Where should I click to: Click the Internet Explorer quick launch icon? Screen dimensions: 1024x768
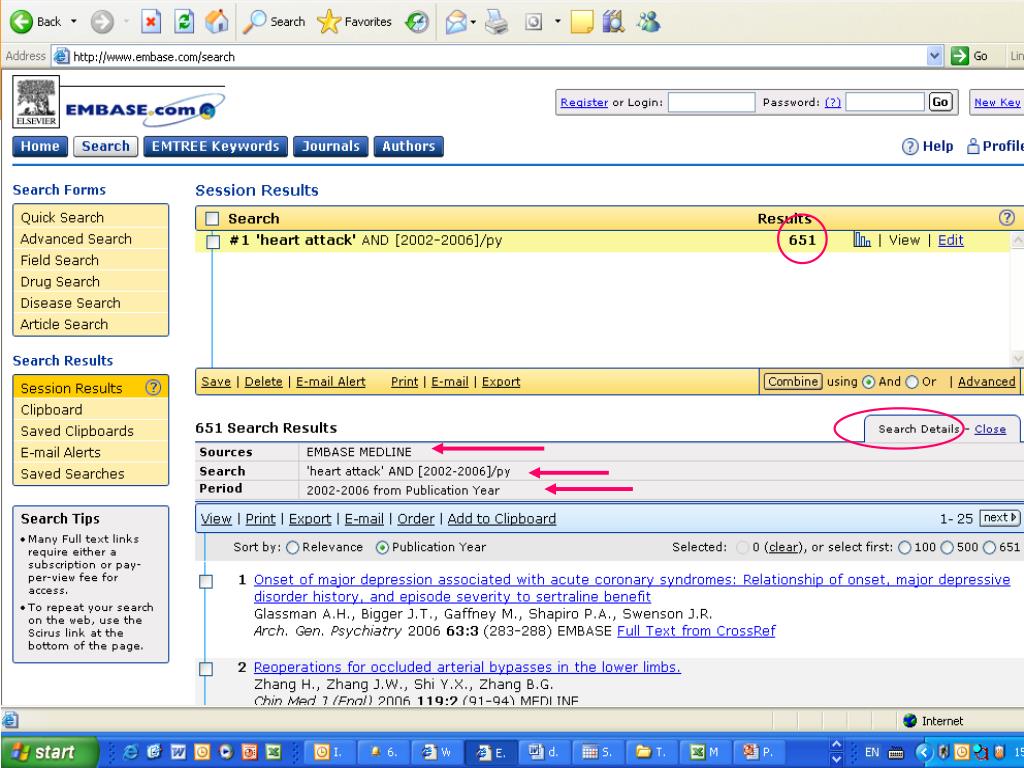pyautogui.click(x=131, y=752)
